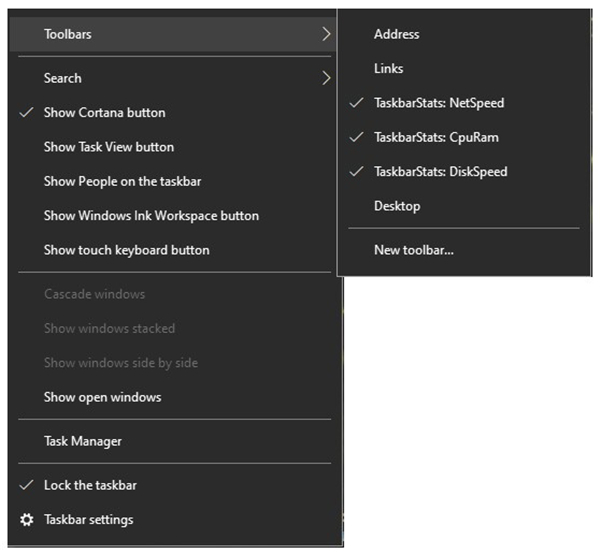The image size is (600, 553).
Task: Choose New toolbar... option
Action: 413,250
